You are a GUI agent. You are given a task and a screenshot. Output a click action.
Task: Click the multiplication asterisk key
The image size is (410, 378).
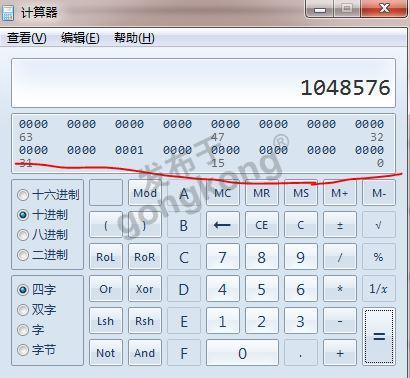(340, 289)
